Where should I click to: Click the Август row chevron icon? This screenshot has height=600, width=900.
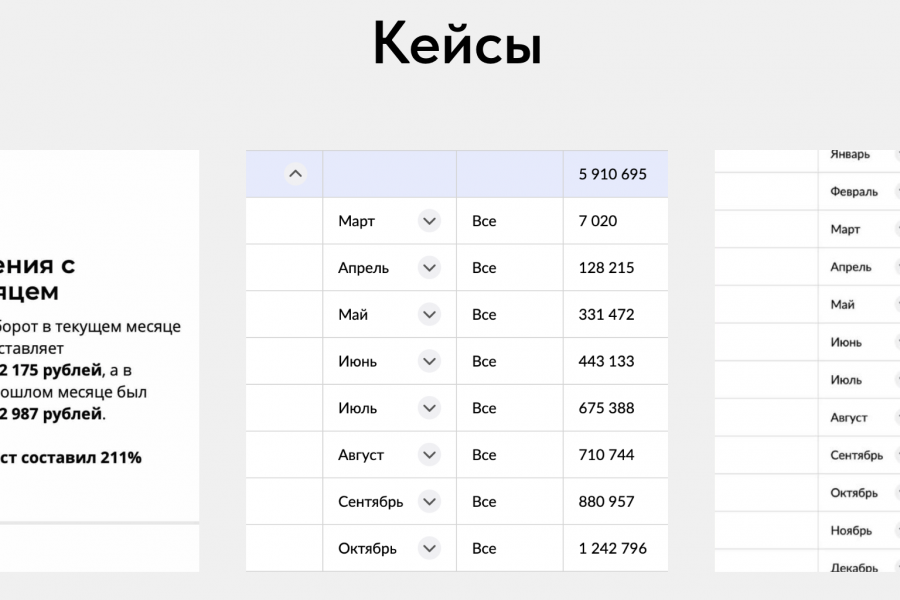click(429, 454)
